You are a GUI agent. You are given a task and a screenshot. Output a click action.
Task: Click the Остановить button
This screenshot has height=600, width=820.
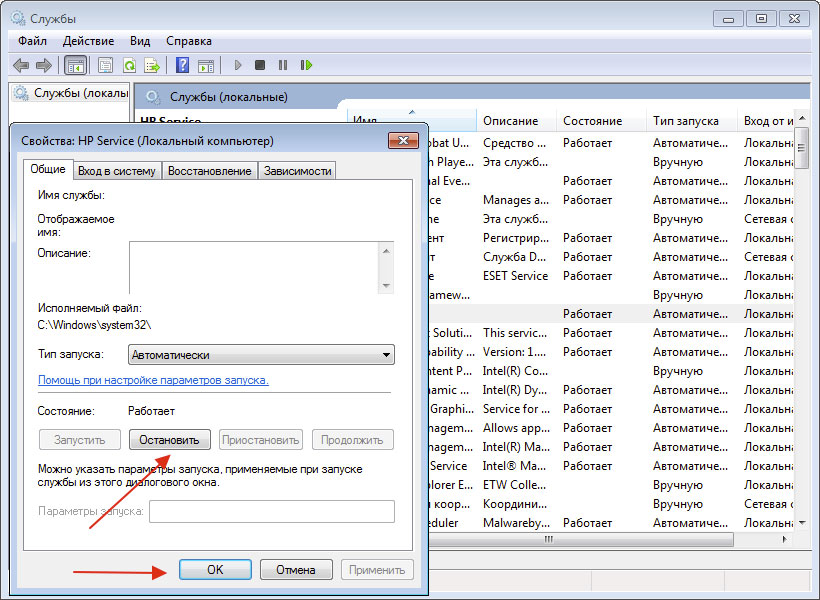169,440
